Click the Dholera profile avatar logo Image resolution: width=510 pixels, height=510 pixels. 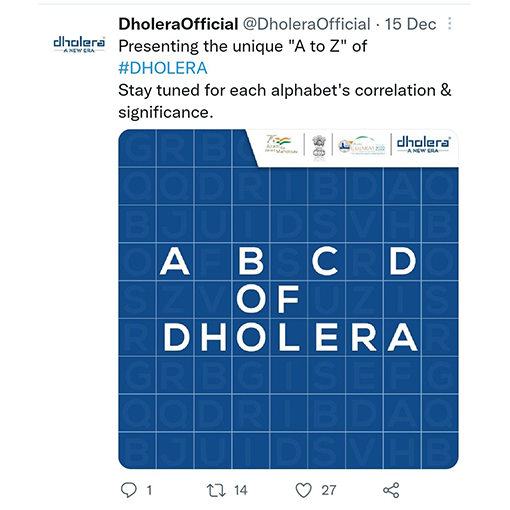click(x=79, y=44)
